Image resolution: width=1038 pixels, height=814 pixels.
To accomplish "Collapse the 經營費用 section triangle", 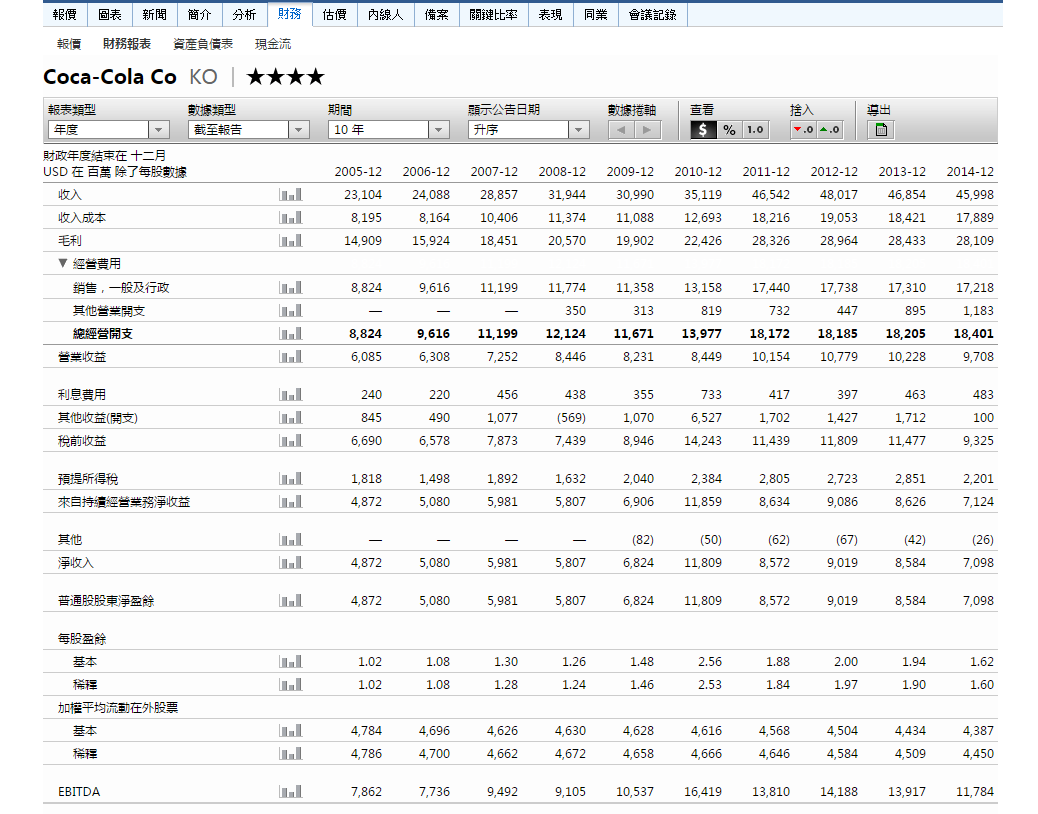I will pyautogui.click(x=63, y=263).
